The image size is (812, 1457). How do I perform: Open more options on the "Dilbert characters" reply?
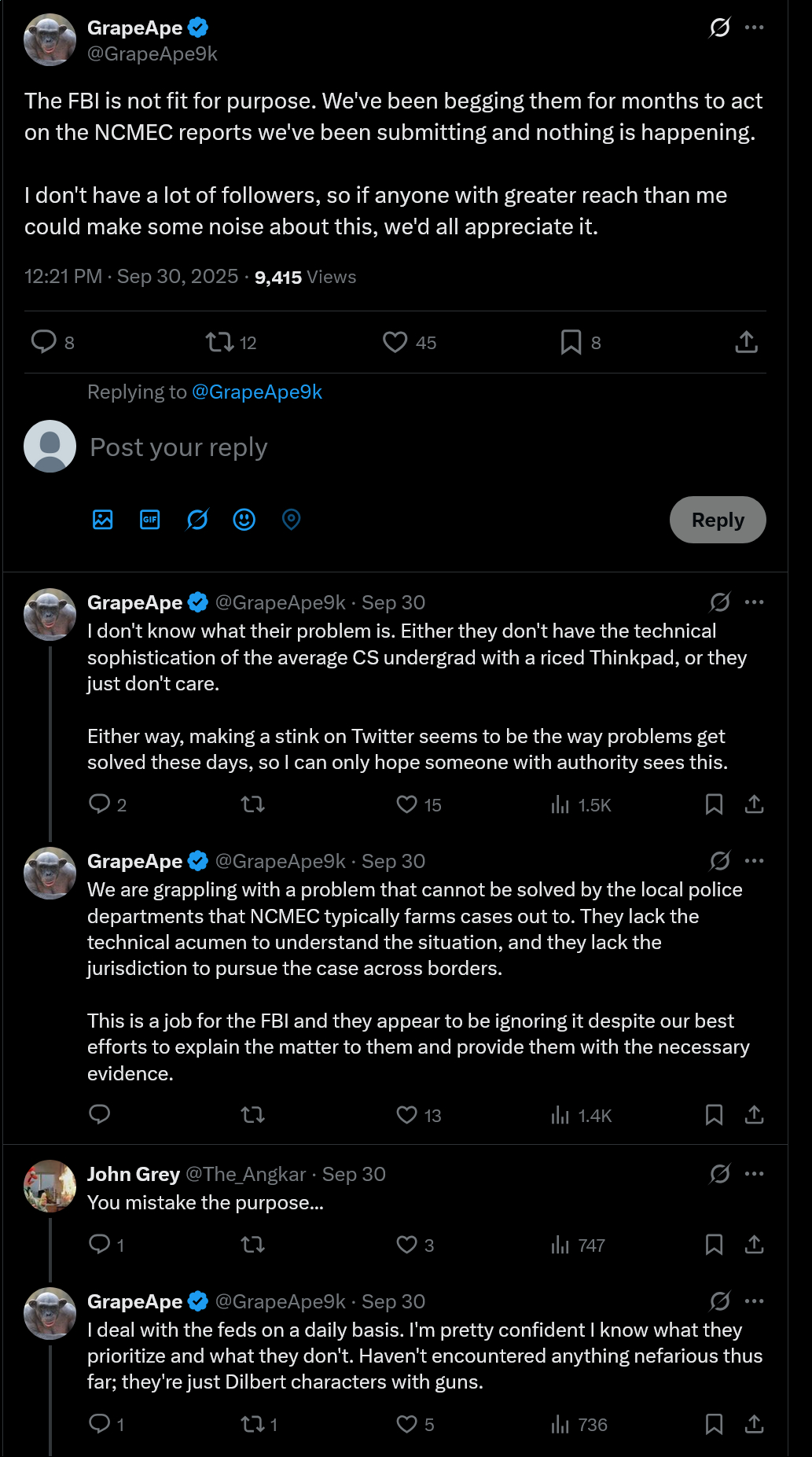pyautogui.click(x=754, y=1301)
